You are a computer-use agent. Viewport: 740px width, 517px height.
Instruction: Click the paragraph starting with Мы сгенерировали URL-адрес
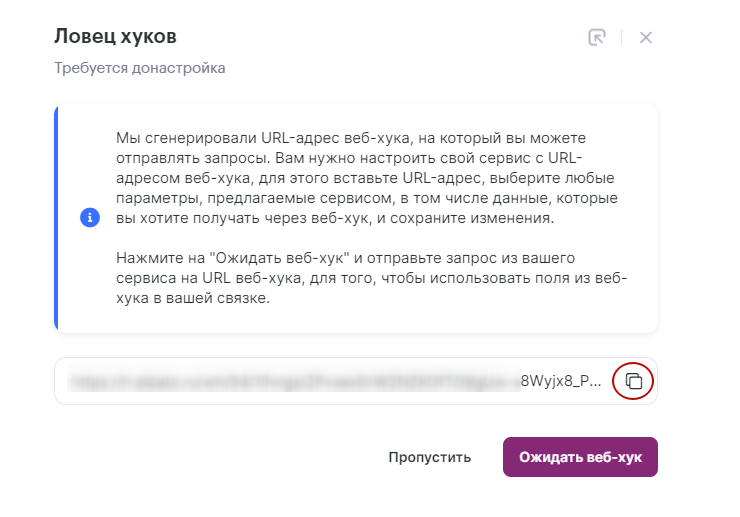[367, 178]
